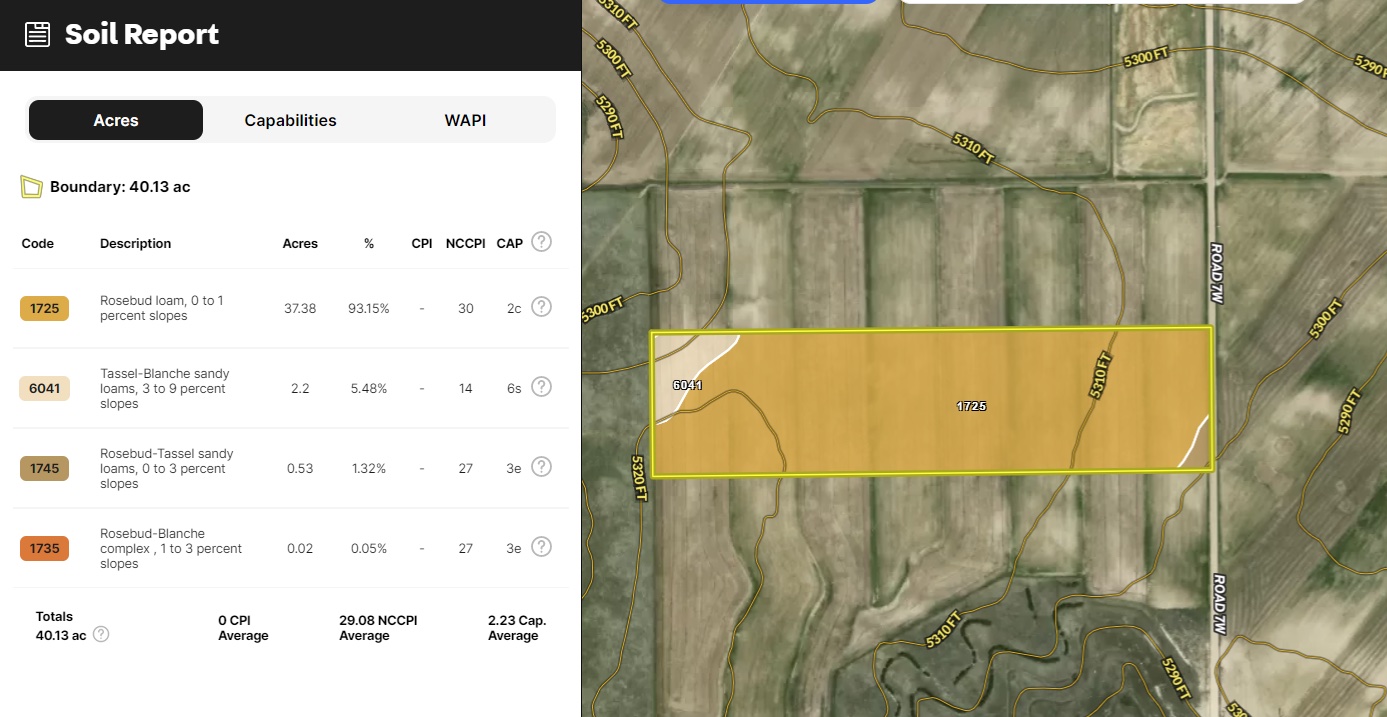Click the Soil Report document icon

37,35
